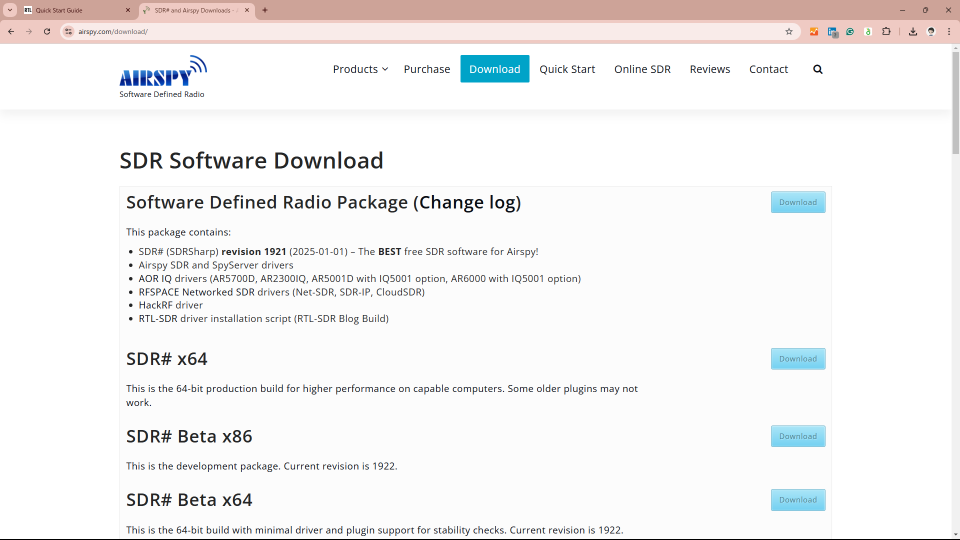960x540 pixels.
Task: Select the SDR# and Airspy Downloads tab
Action: click(x=197, y=10)
